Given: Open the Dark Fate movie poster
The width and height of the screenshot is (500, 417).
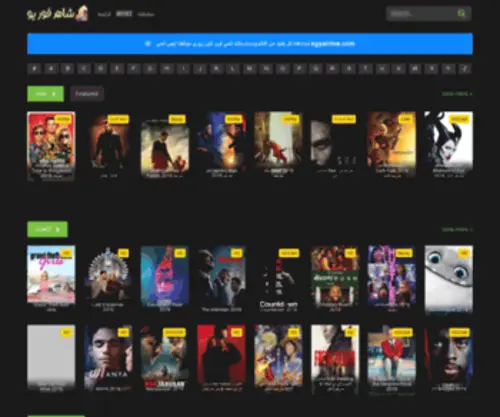Looking at the screenshot, I should tap(392, 146).
